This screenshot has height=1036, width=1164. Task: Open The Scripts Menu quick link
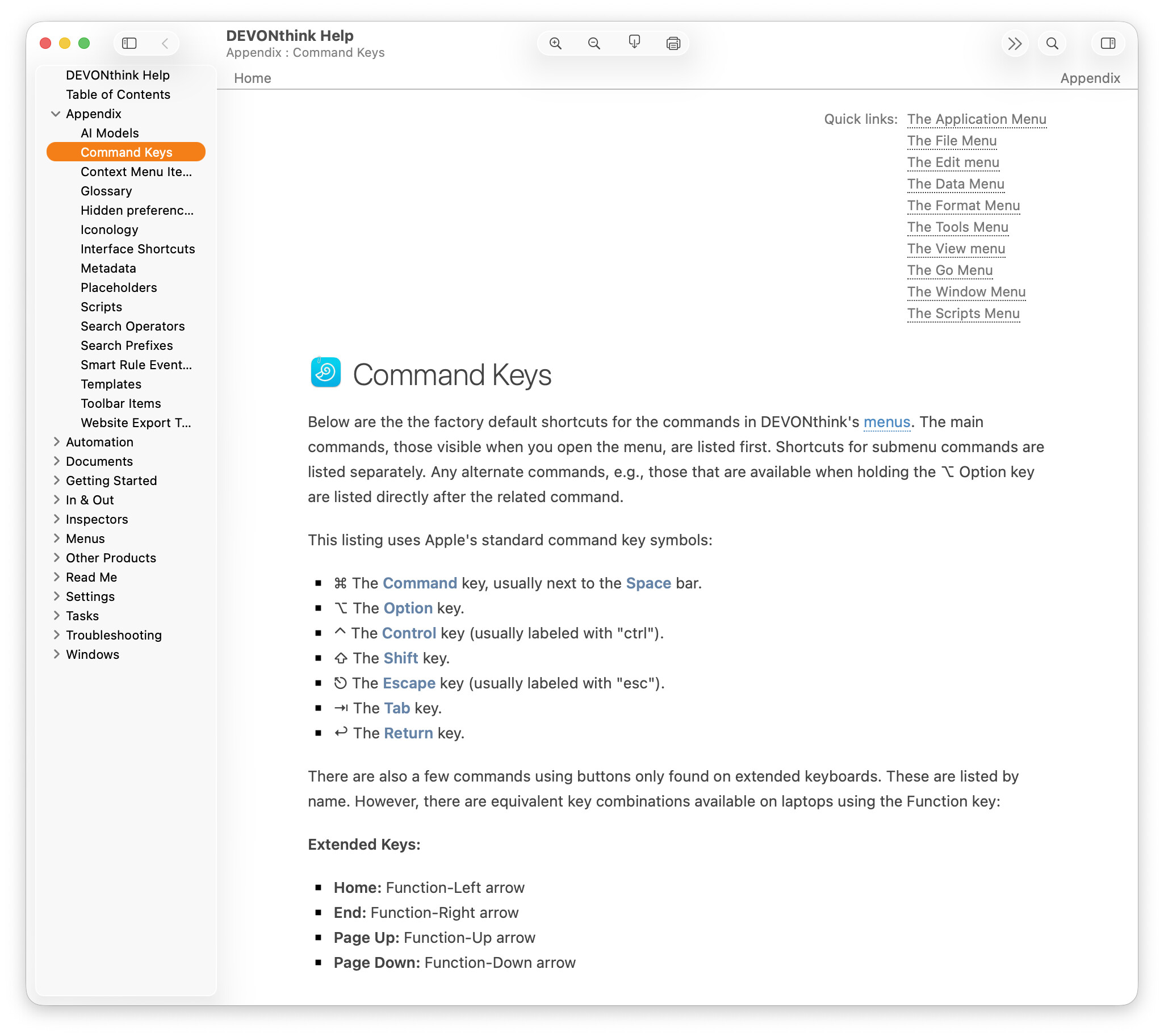point(963,314)
